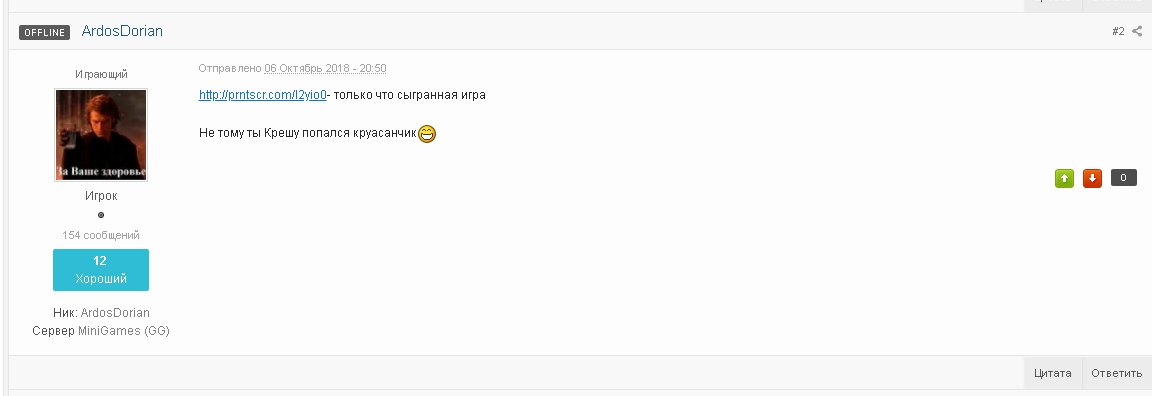Click the 154 сообщений post count
1152x396 pixels.
click(x=101, y=235)
